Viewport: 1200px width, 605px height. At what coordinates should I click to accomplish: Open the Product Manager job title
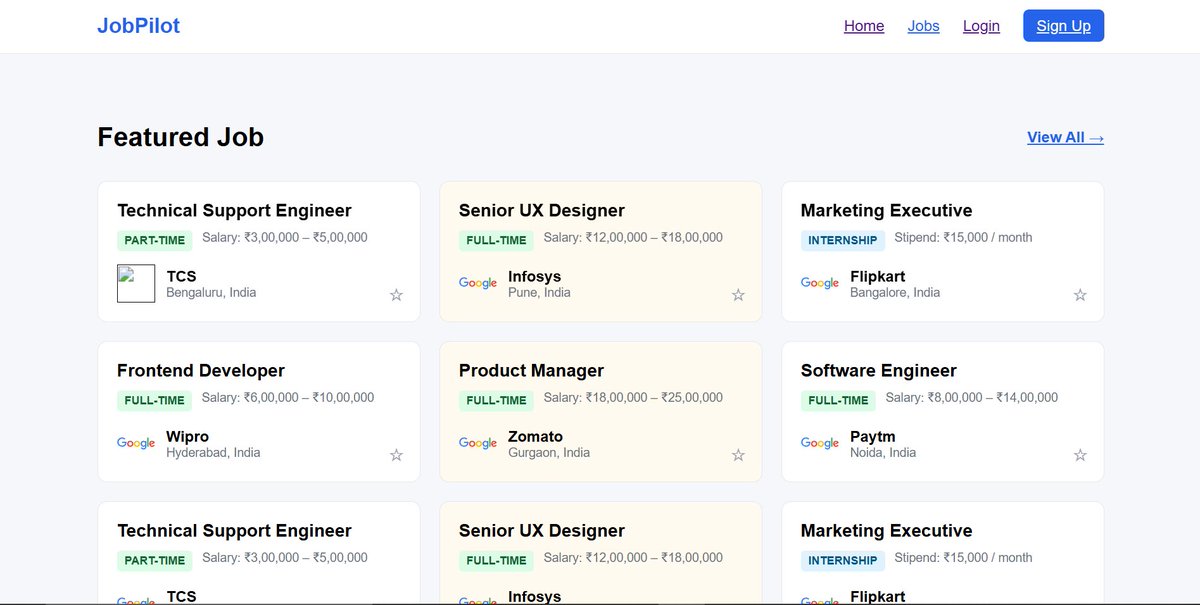coord(531,370)
